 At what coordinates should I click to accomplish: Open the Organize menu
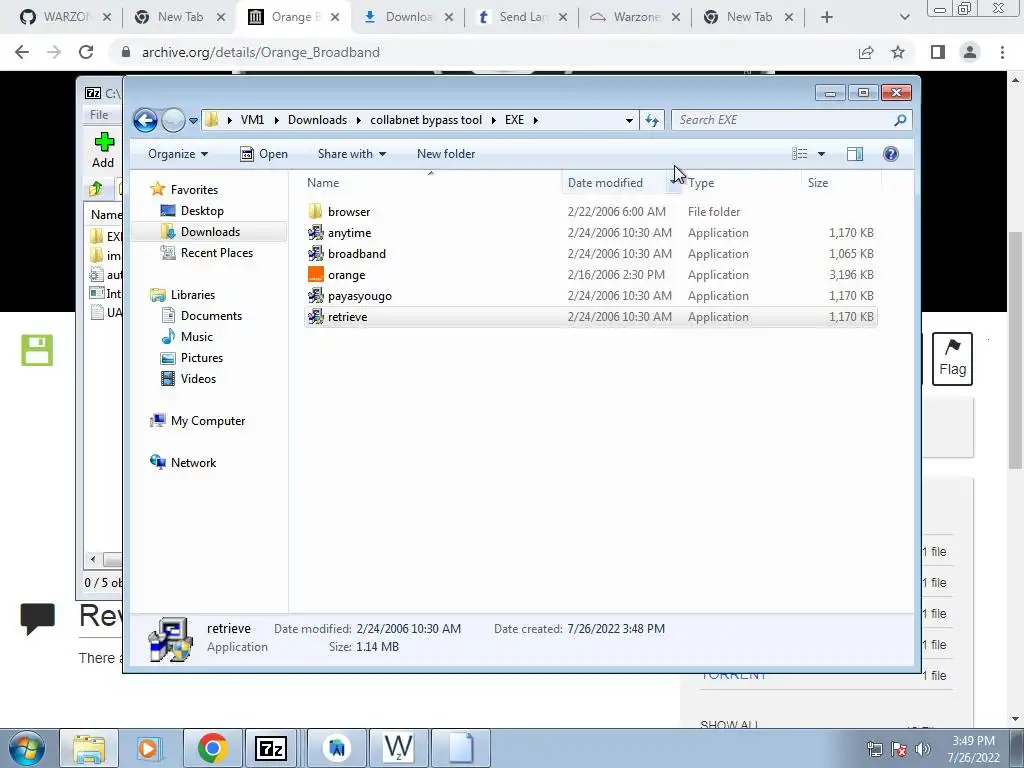click(178, 154)
